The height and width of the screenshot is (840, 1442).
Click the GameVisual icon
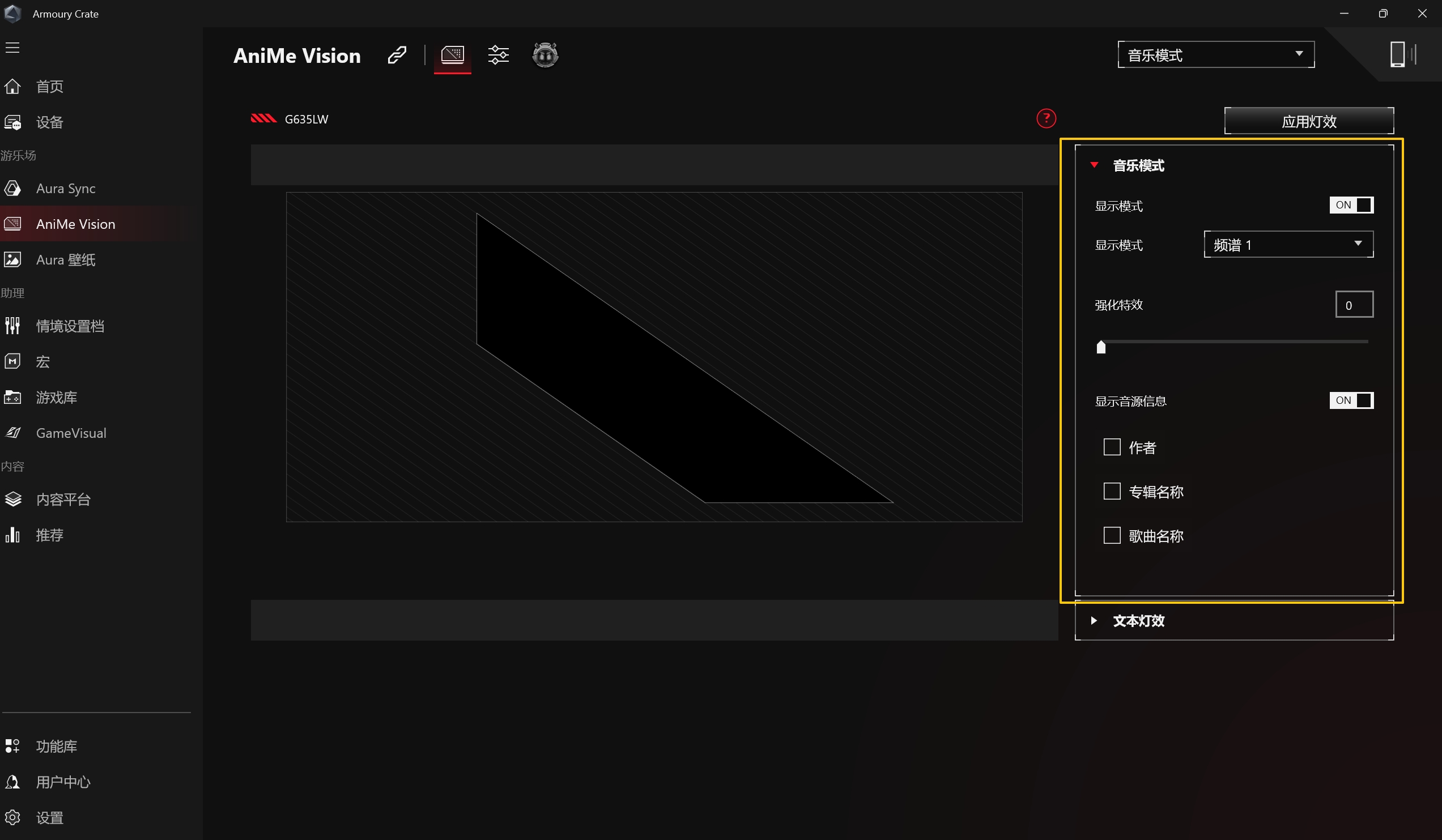[12, 433]
